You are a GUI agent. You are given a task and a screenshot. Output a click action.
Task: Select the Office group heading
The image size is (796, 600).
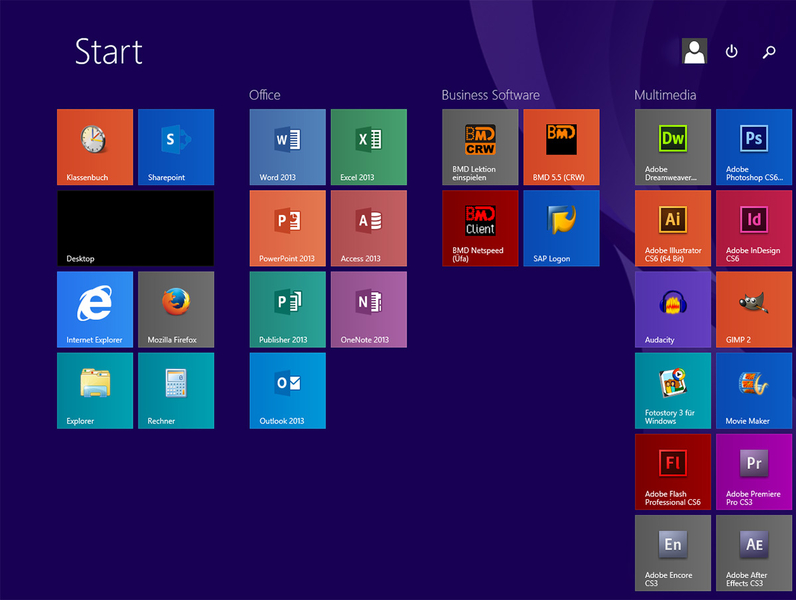(x=264, y=95)
